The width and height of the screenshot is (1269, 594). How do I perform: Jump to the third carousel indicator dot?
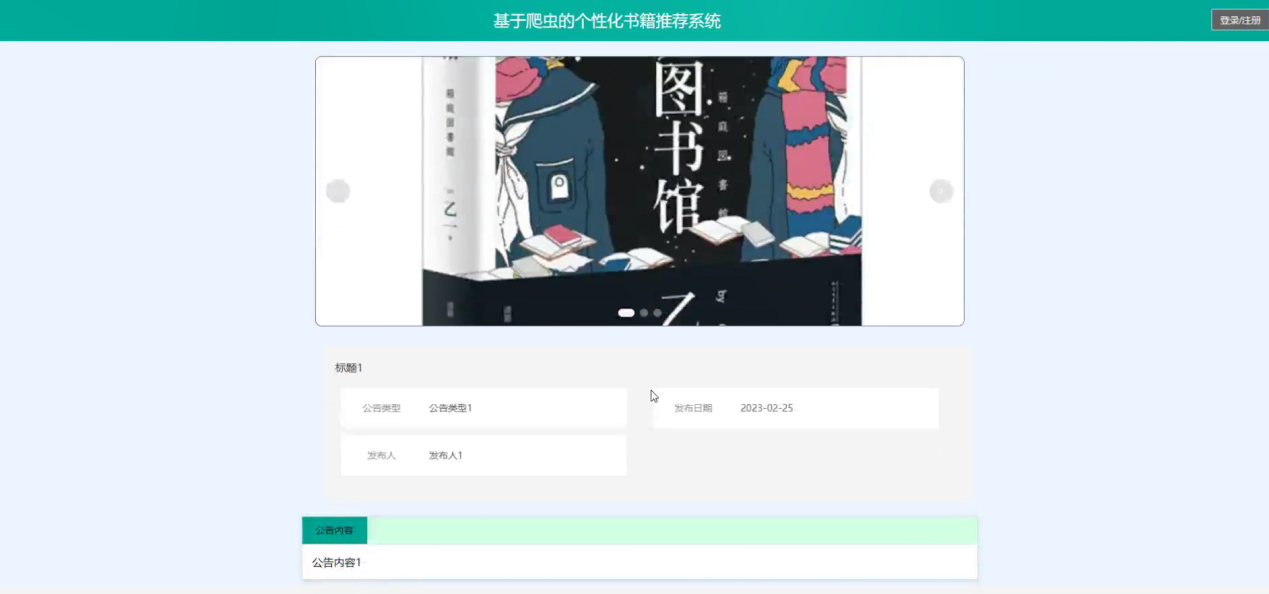[657, 313]
